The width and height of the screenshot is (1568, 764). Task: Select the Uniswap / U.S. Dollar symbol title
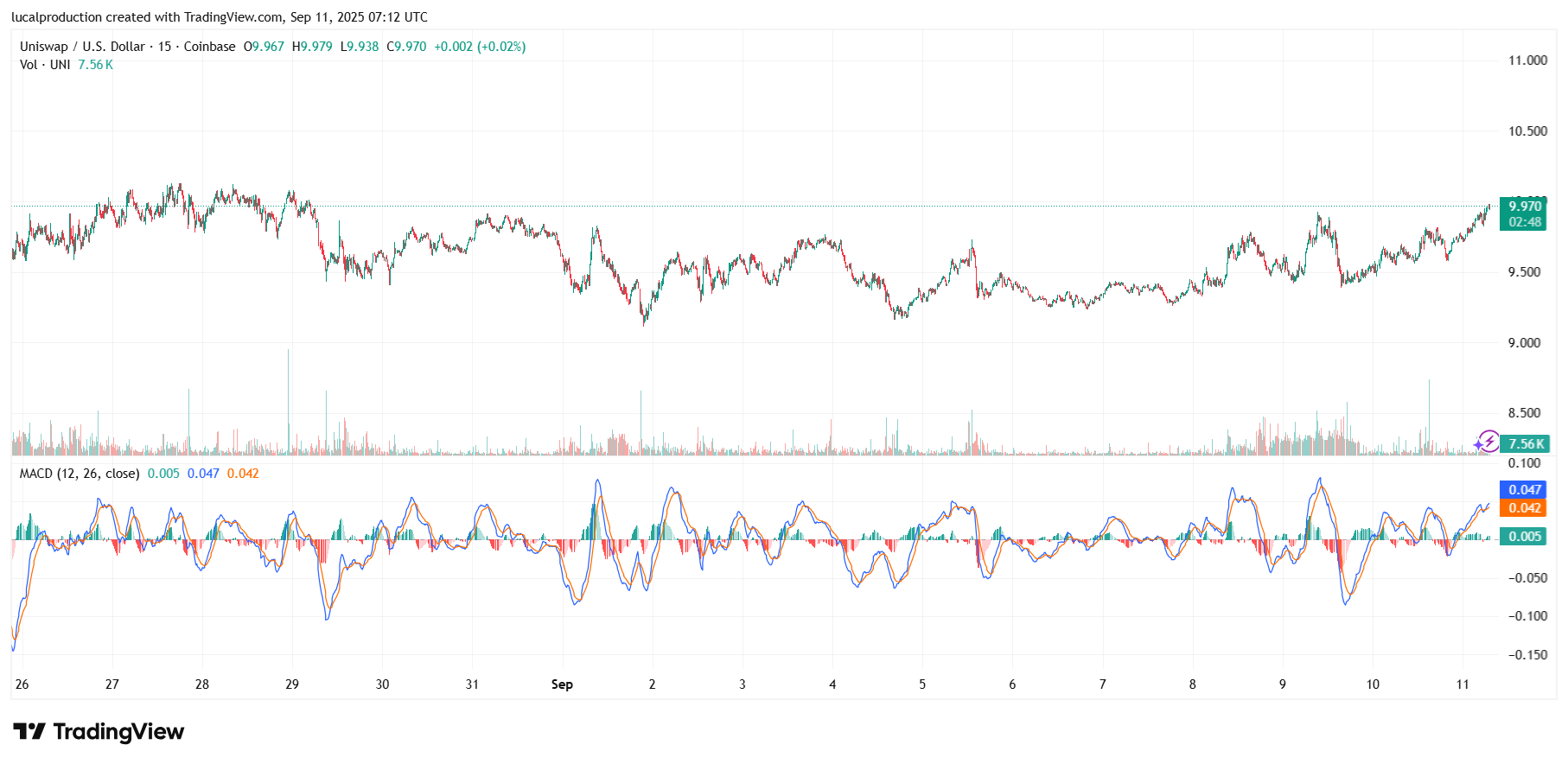click(x=82, y=47)
